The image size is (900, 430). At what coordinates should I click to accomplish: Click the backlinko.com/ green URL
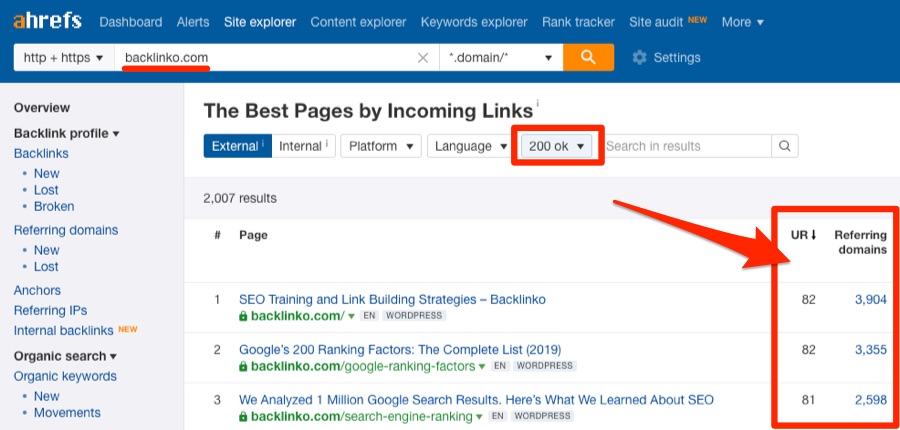[x=297, y=316]
